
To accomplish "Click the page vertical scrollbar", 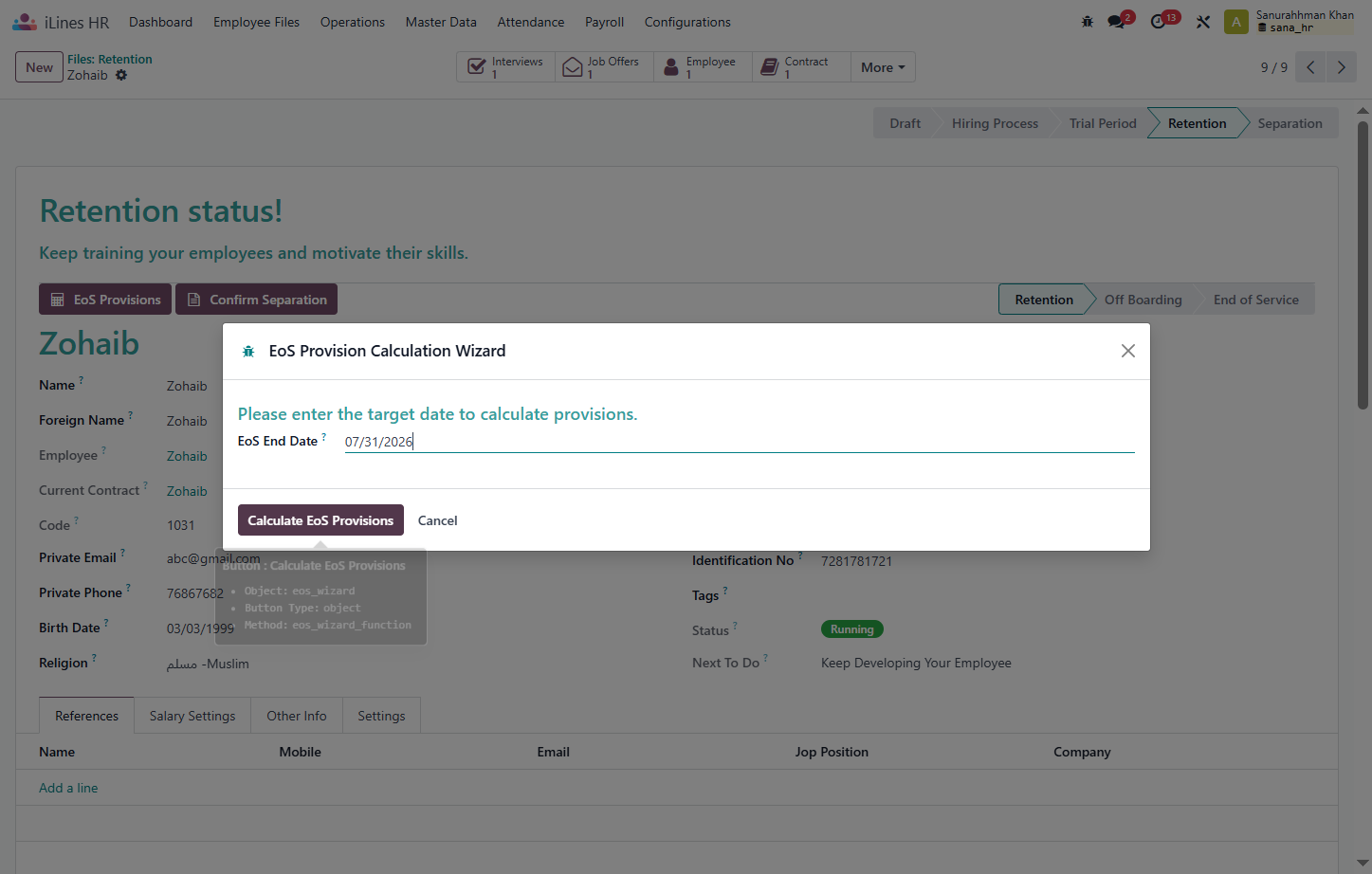I will tap(1363, 264).
